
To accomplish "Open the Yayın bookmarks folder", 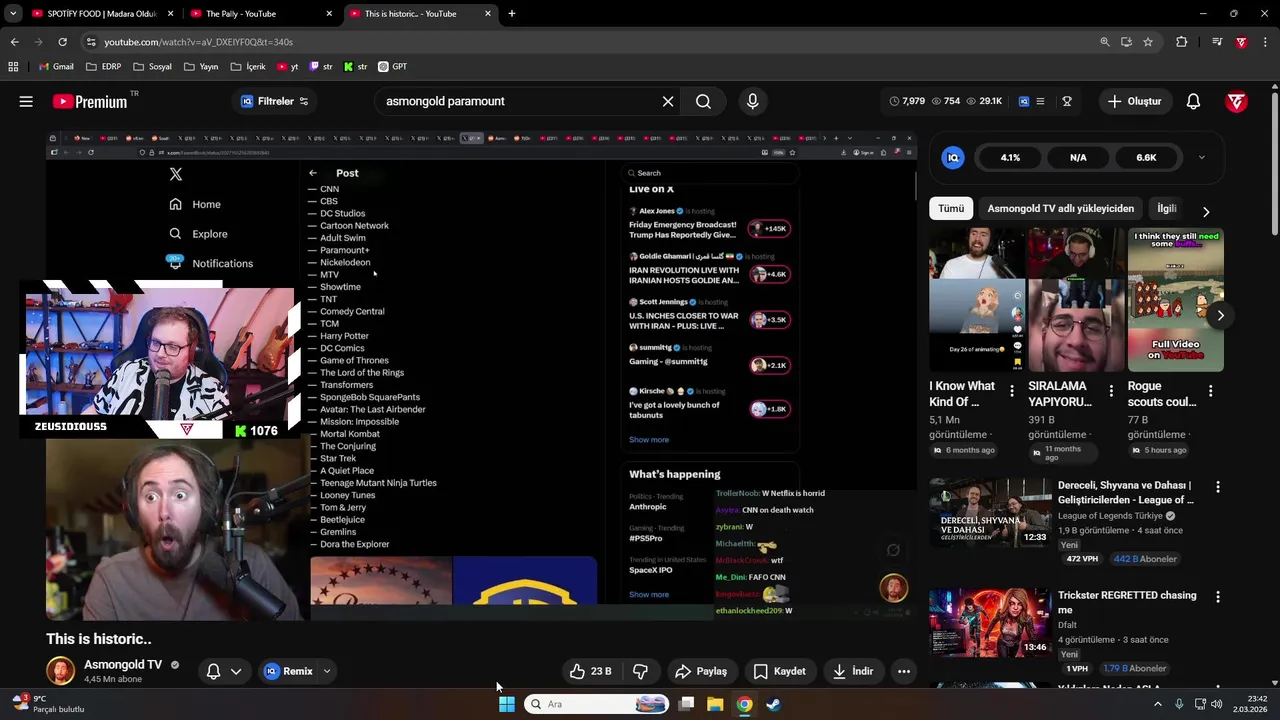I will click(201, 67).
